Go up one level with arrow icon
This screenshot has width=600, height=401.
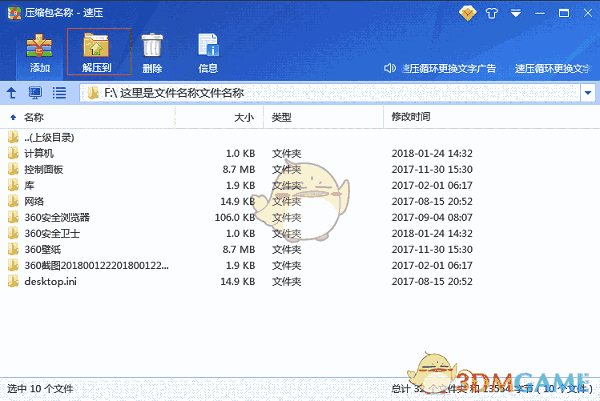click(11, 93)
